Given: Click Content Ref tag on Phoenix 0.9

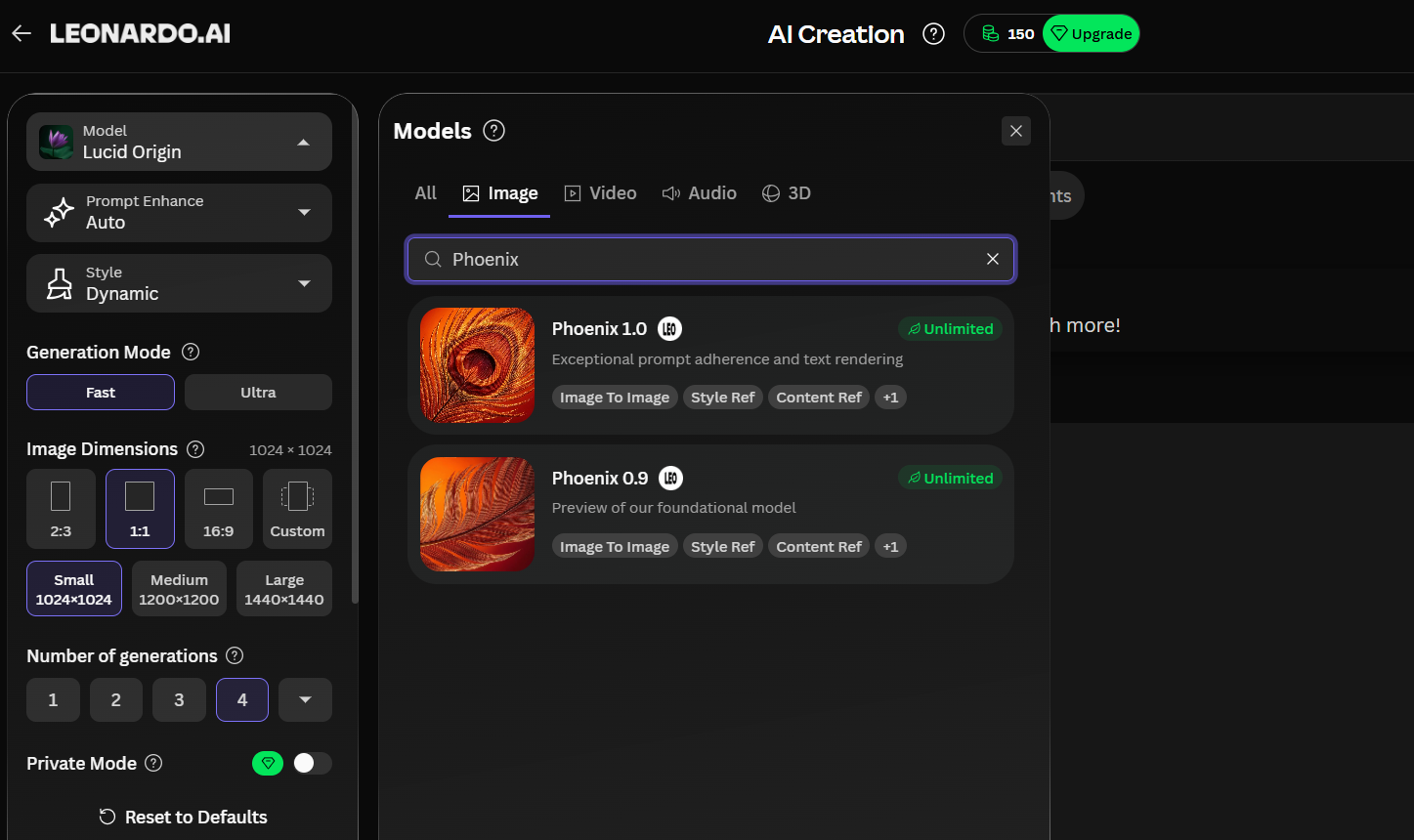Looking at the screenshot, I should [819, 547].
